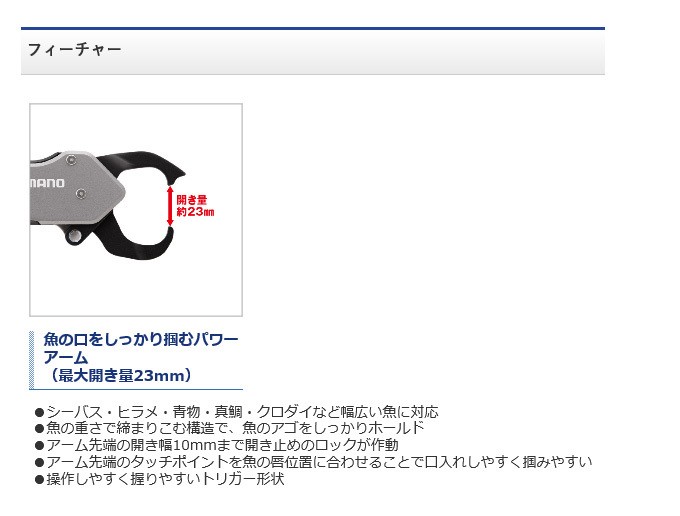Screen dimensions: 680x516
Task: Click the blue left bar beside the caption
Action: tap(32, 360)
